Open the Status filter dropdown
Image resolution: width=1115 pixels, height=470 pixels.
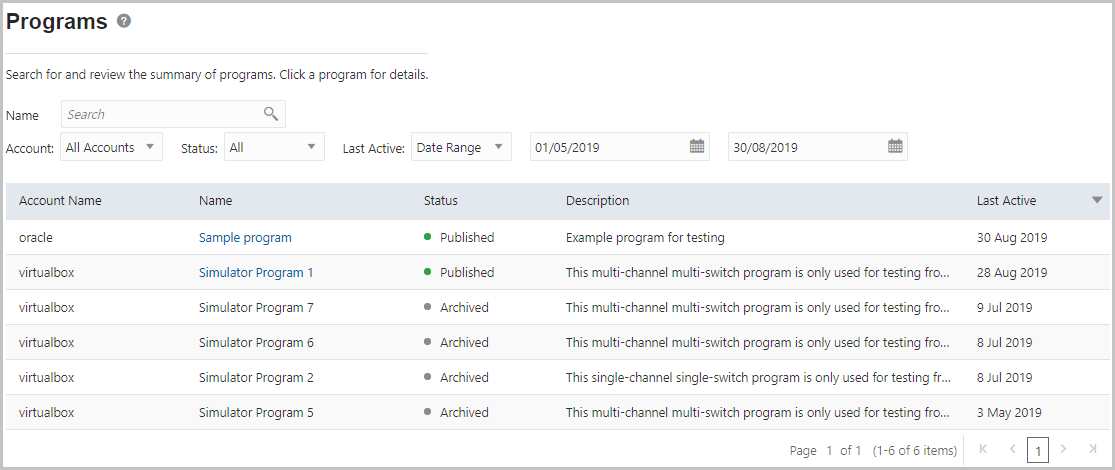pos(274,147)
